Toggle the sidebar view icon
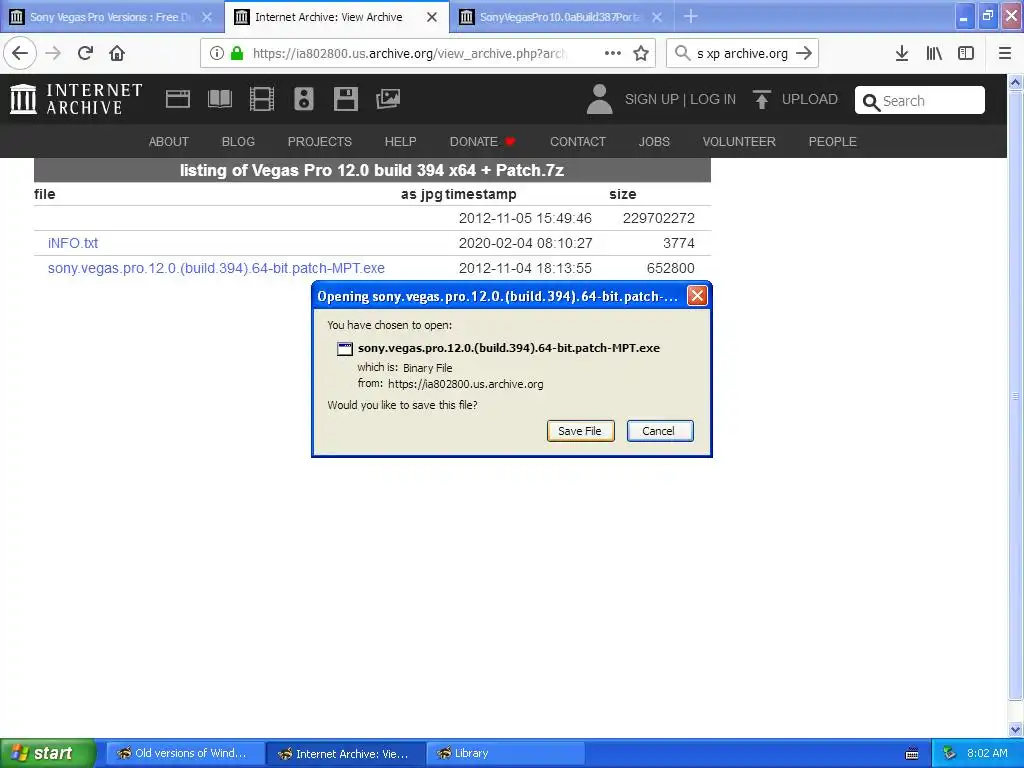 [966, 54]
